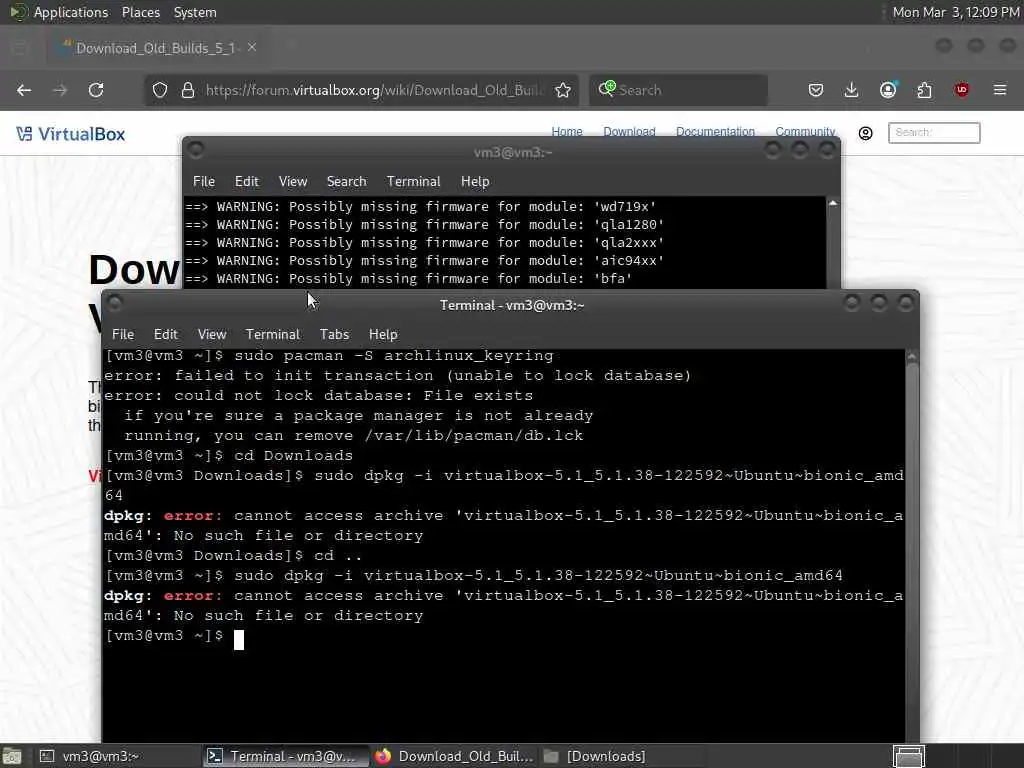Click the 'wd719x' warning line

(x=421, y=206)
